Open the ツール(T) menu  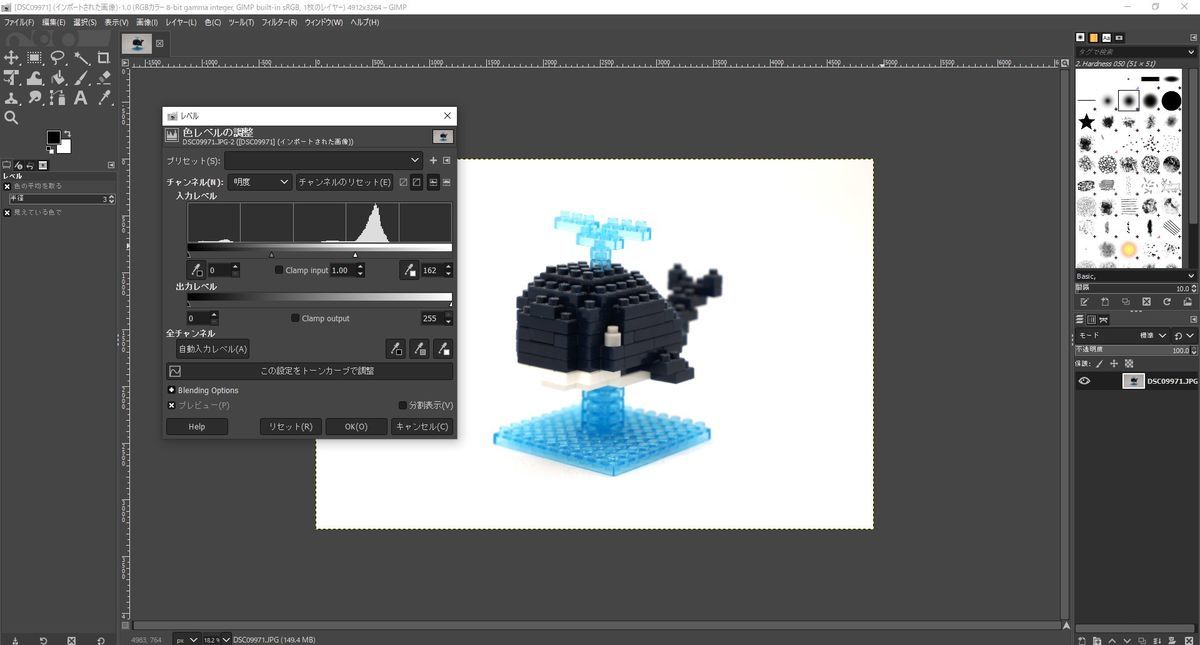[241, 22]
